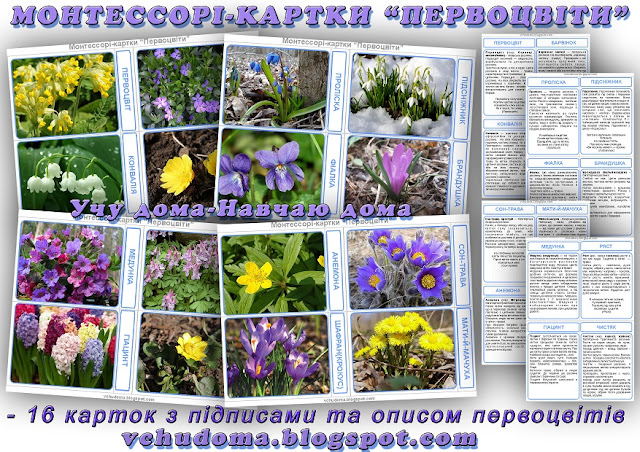Select the purple periwinkle flower photo
640x452 pixels.
180,87
